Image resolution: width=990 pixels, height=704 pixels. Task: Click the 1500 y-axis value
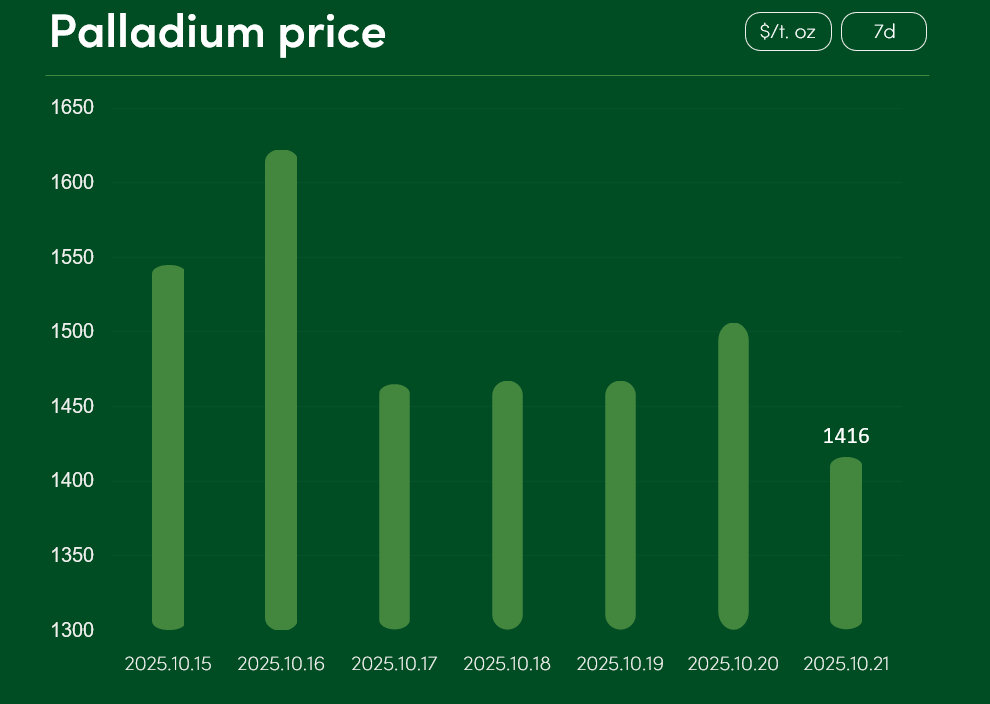pyautogui.click(x=72, y=331)
